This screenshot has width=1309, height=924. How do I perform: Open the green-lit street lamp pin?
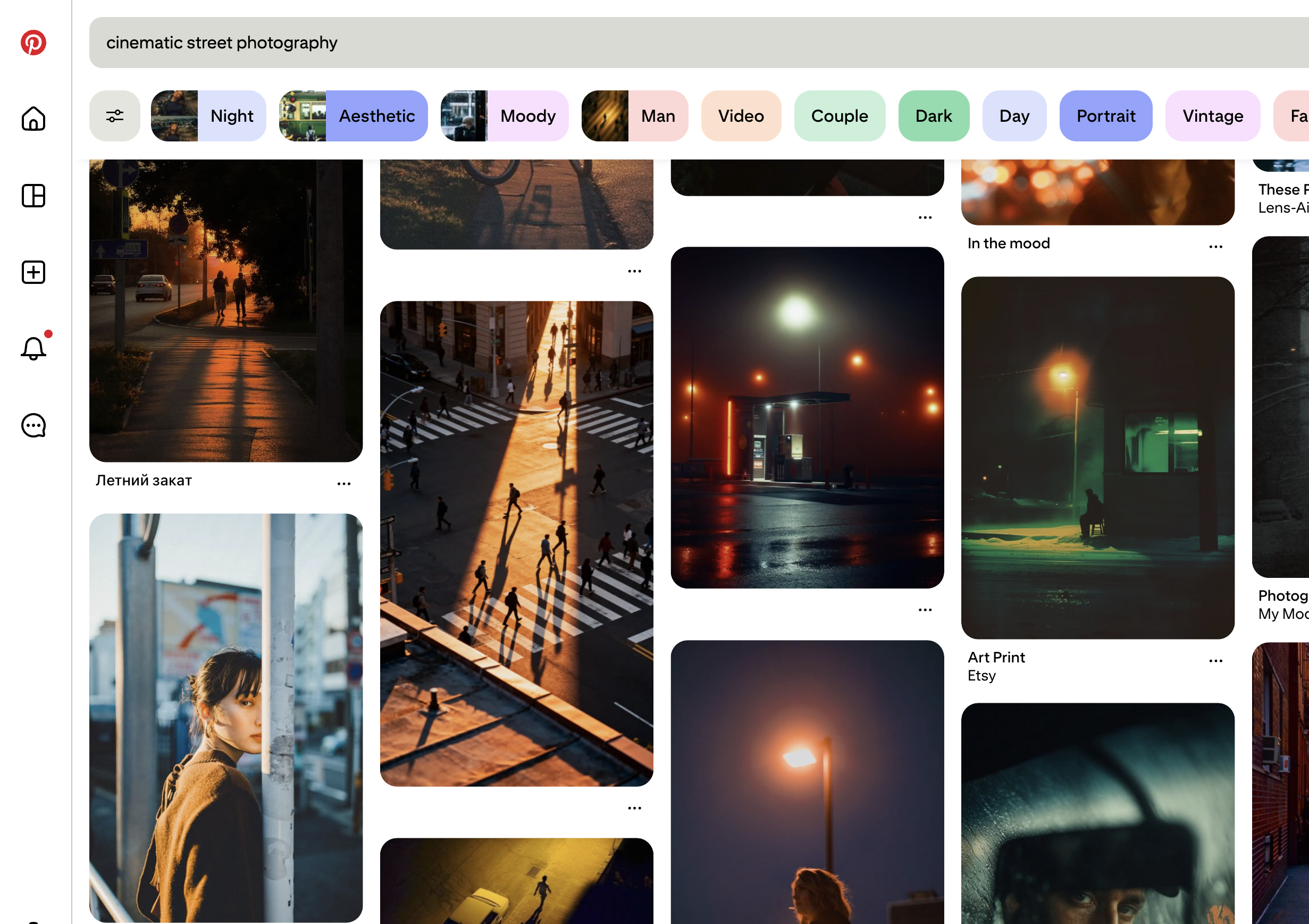click(1098, 458)
